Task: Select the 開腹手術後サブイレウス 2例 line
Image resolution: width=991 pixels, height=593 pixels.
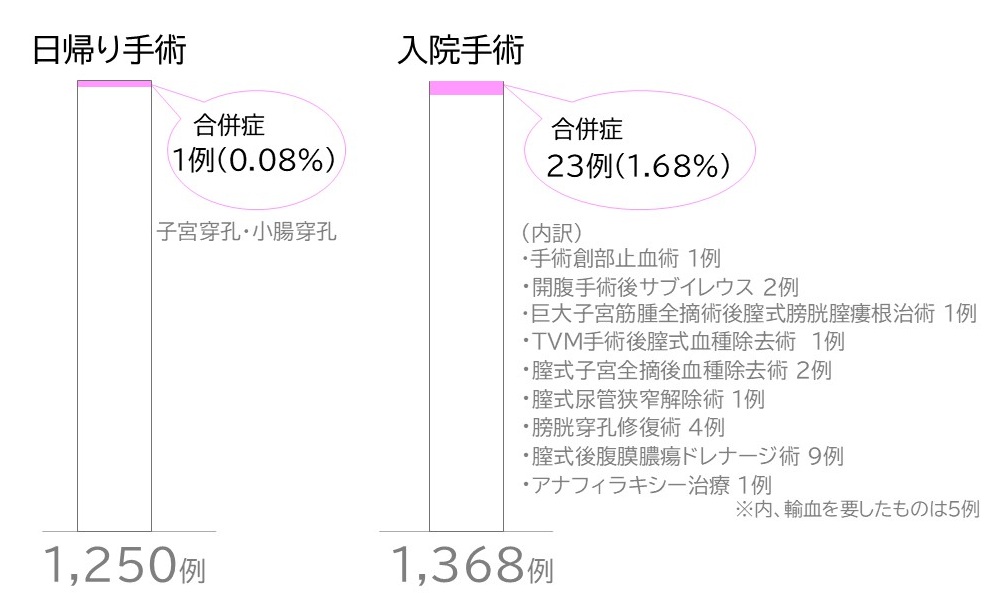Action: coord(661,286)
